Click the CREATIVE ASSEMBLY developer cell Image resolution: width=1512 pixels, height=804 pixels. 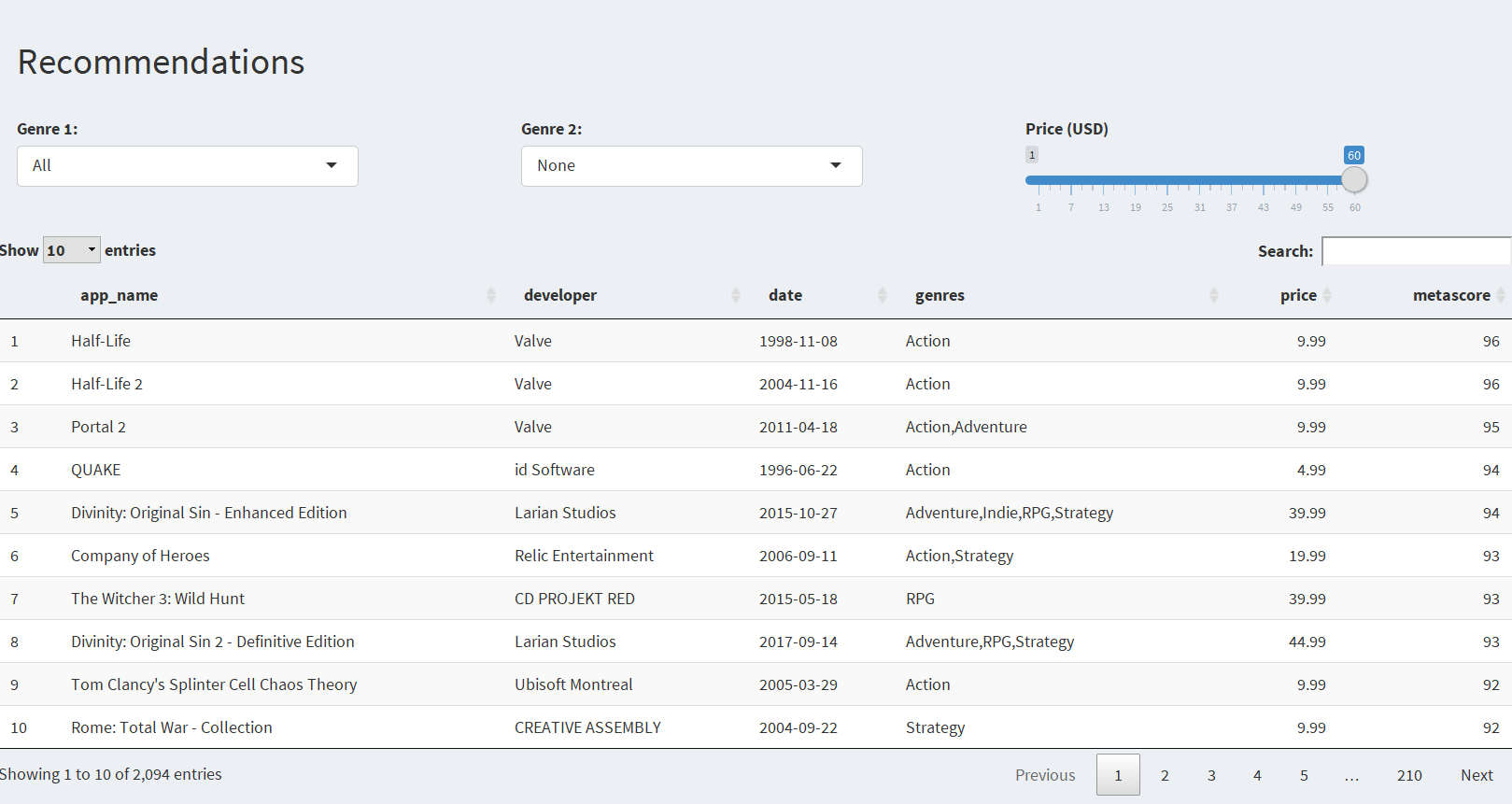587,727
